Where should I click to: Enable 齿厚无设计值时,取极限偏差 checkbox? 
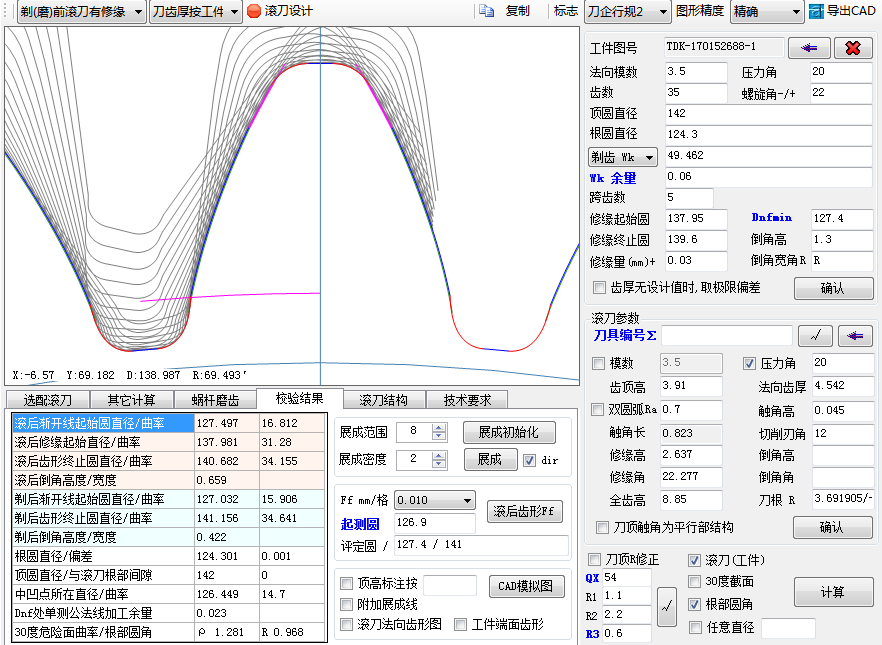coord(600,288)
